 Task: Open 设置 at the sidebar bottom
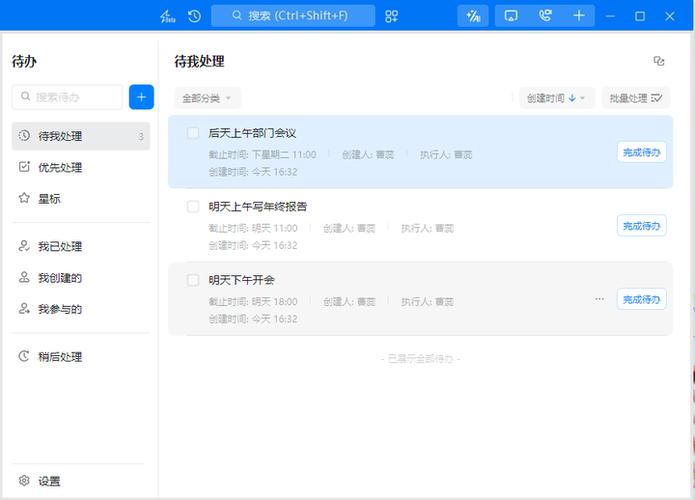40,481
